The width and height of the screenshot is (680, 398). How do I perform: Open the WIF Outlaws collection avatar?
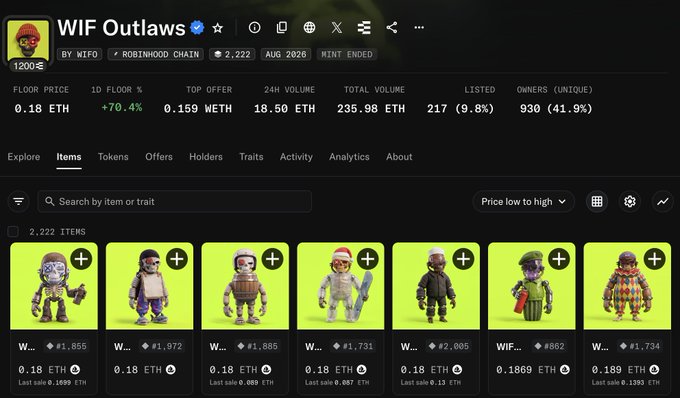pyautogui.click(x=28, y=41)
